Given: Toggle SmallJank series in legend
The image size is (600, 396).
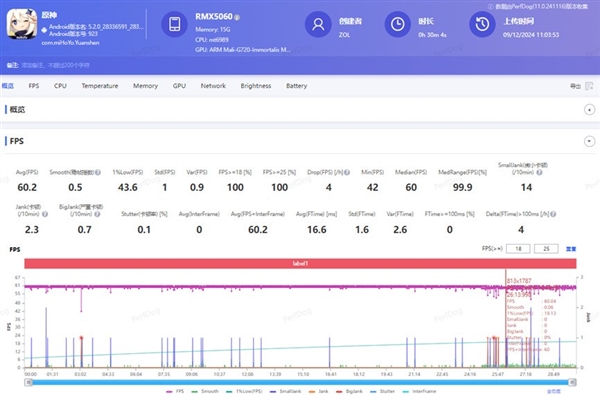Looking at the screenshot, I should point(285,391).
